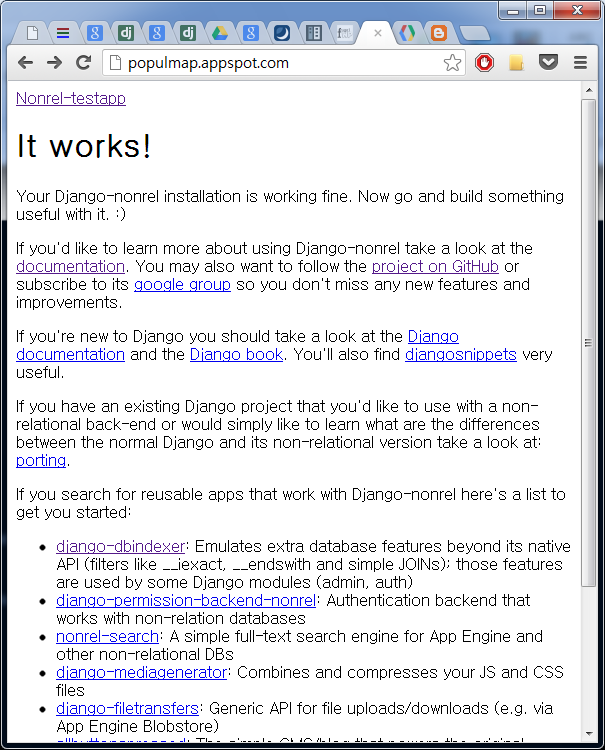
Task: Open the Django book link
Action: click(x=237, y=354)
